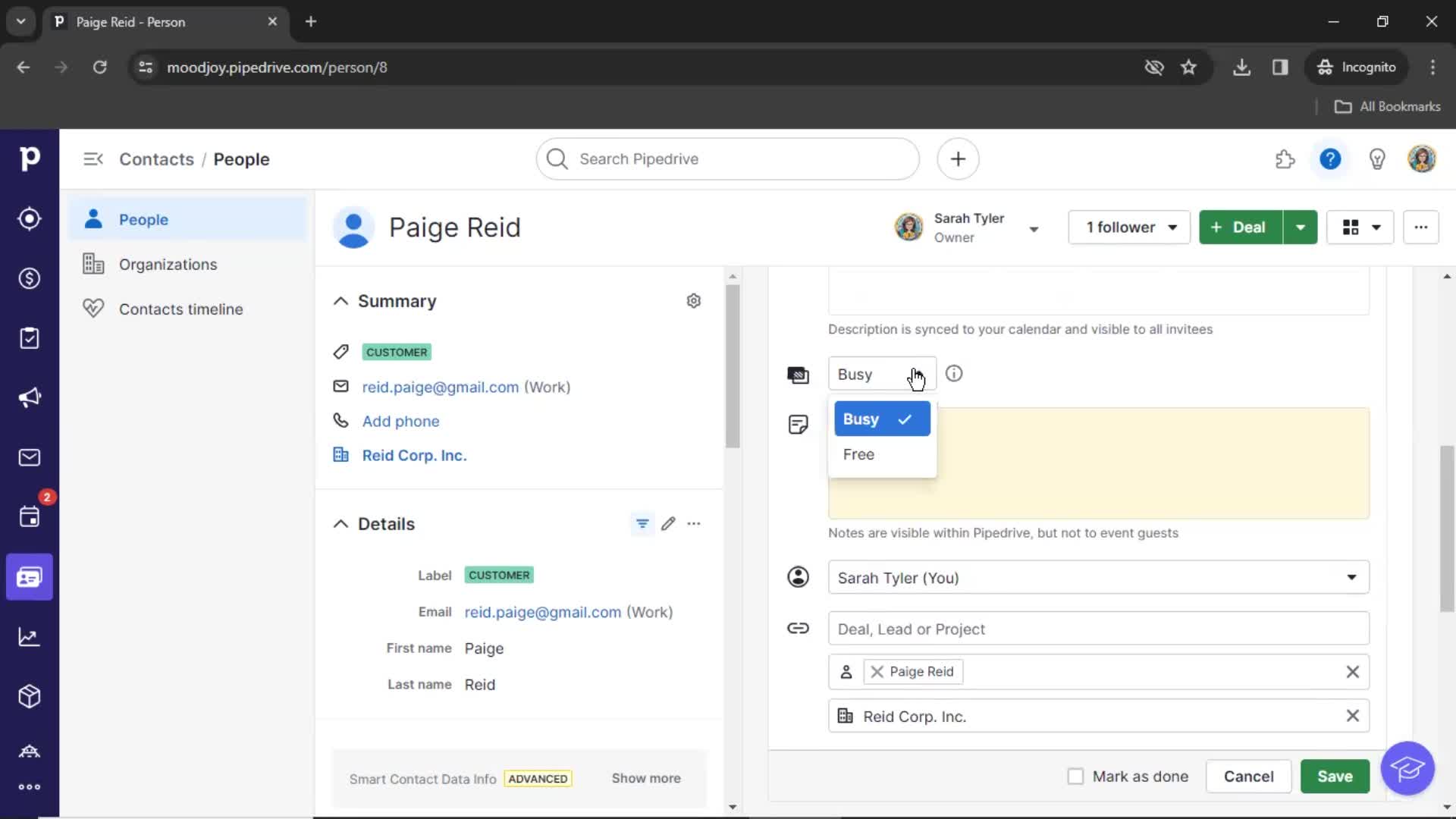Open Deals dollar icon in sidebar
This screenshot has width=1456, height=819.
(30, 278)
